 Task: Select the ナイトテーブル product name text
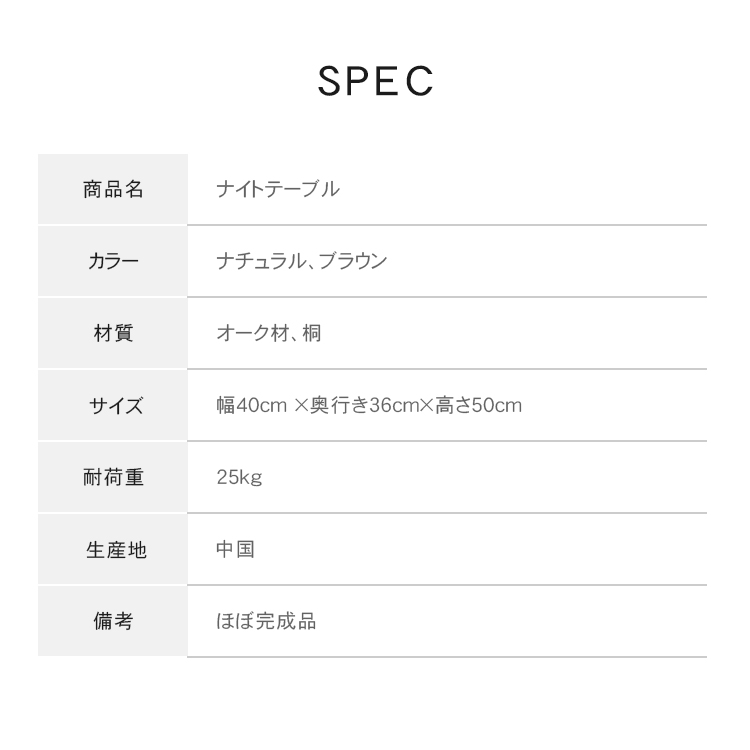(278, 189)
